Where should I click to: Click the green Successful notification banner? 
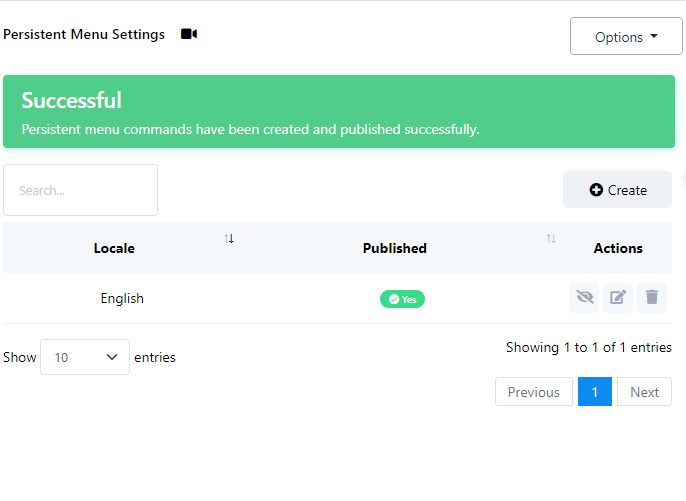[338, 112]
